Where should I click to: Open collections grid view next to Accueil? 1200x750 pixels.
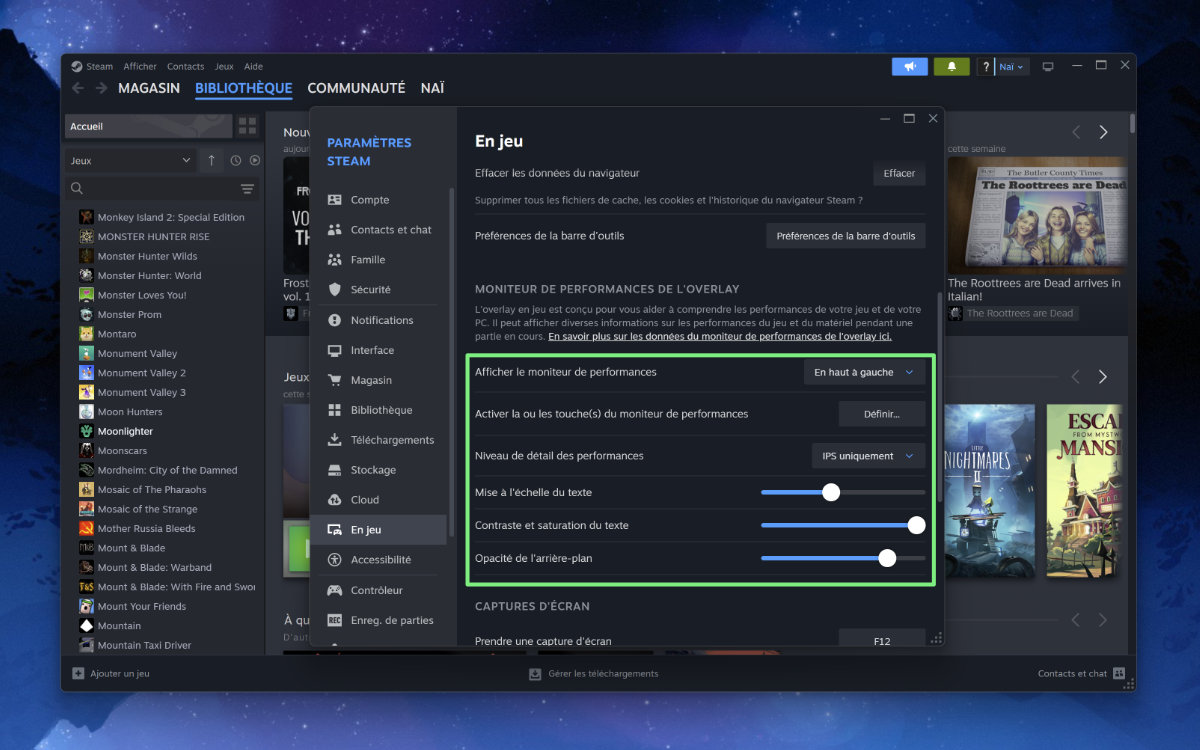click(247, 126)
